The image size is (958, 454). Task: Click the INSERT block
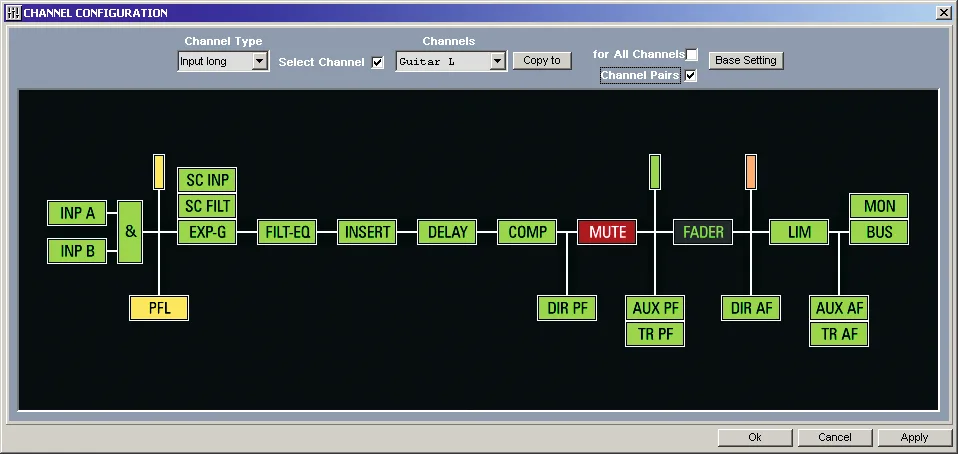pos(367,232)
